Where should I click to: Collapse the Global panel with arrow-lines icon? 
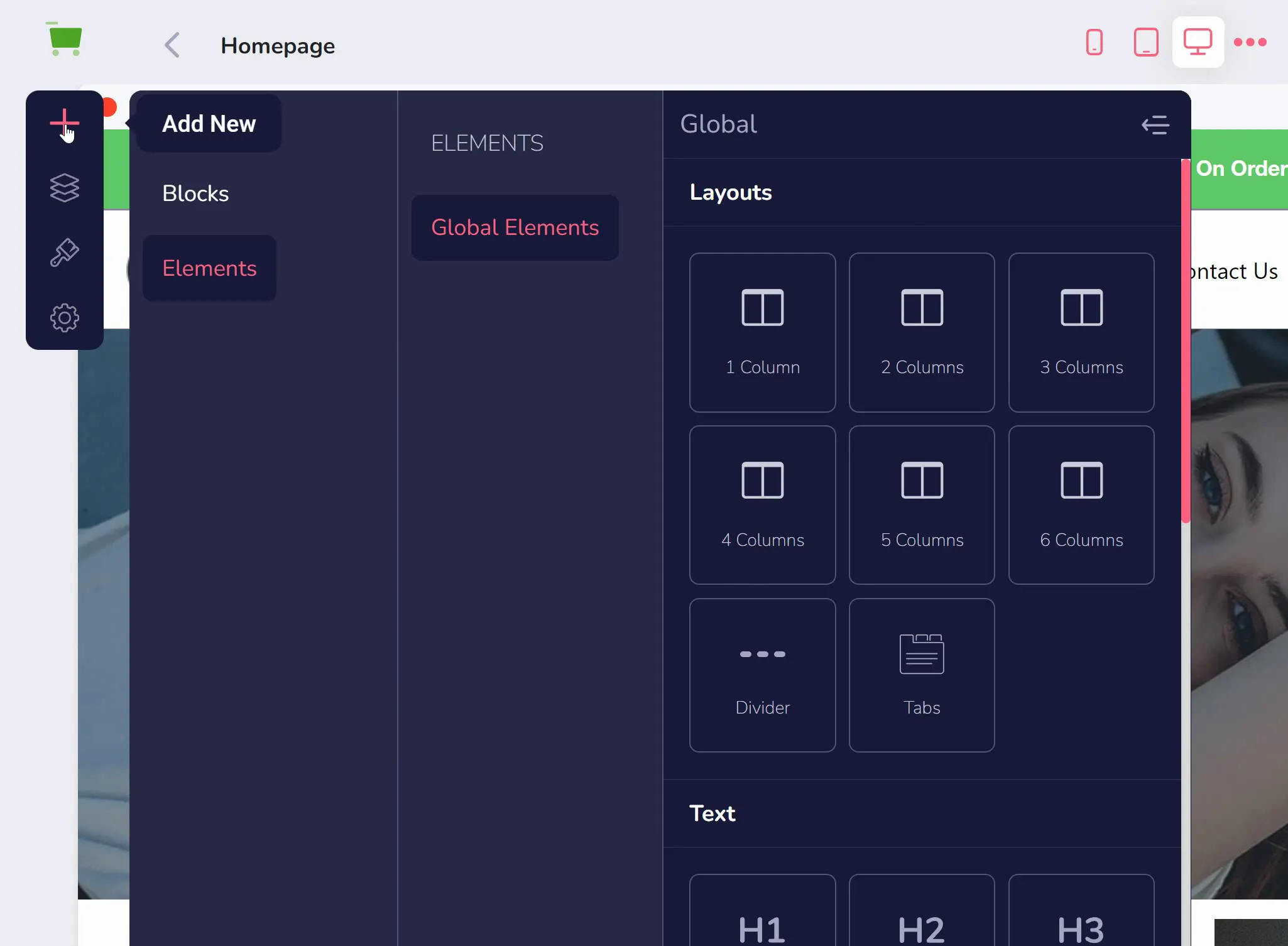1155,124
